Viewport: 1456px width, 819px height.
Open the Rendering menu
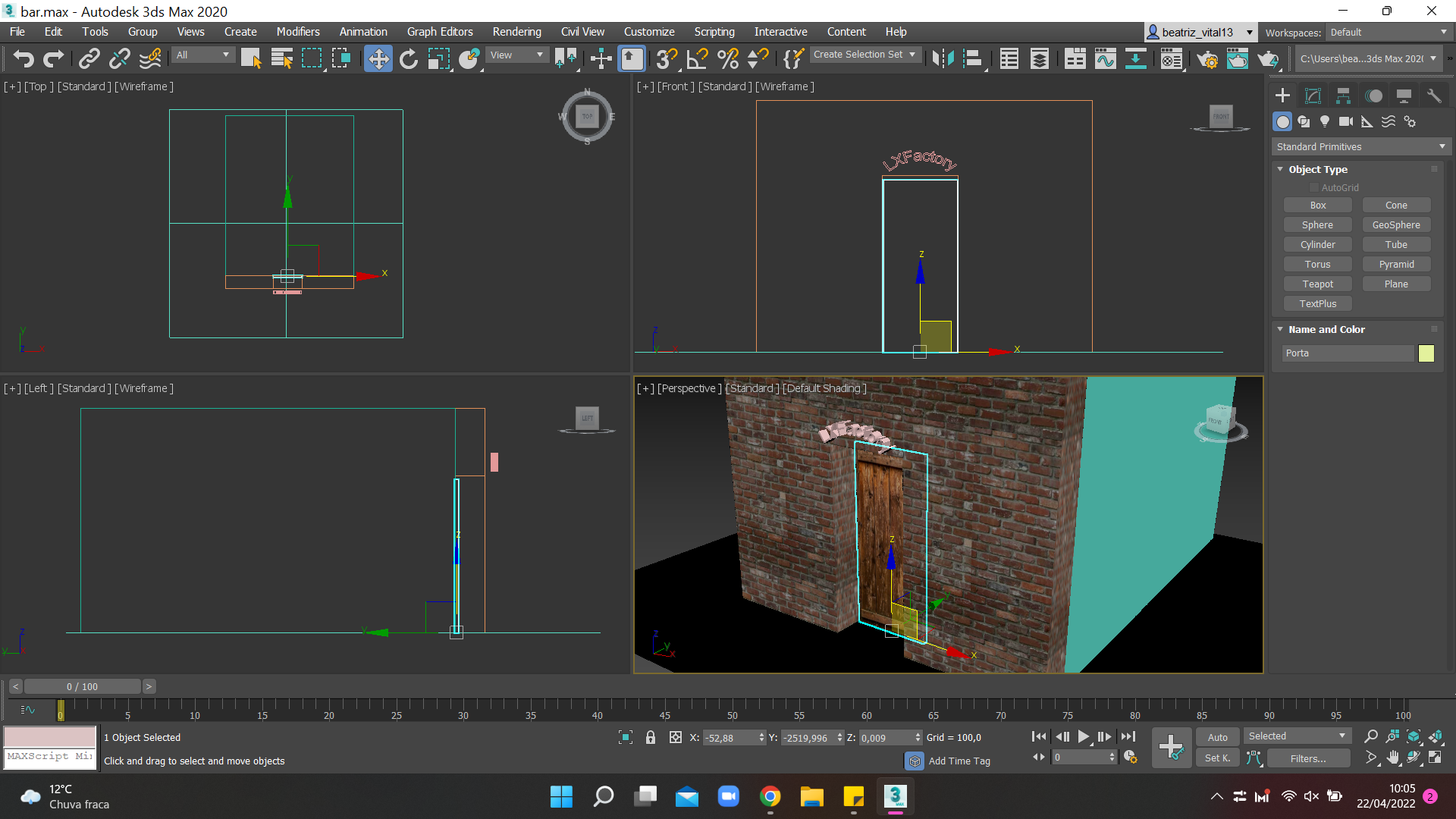click(x=517, y=32)
